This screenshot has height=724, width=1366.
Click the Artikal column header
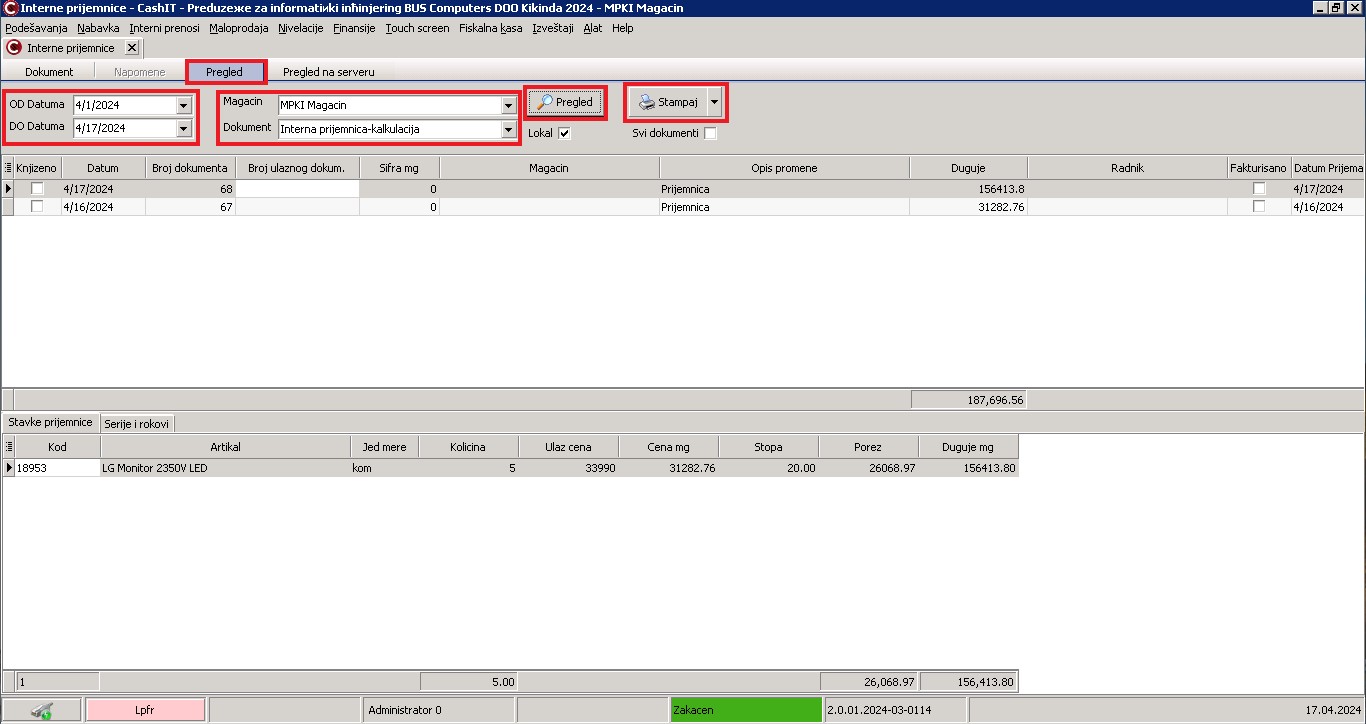point(225,447)
